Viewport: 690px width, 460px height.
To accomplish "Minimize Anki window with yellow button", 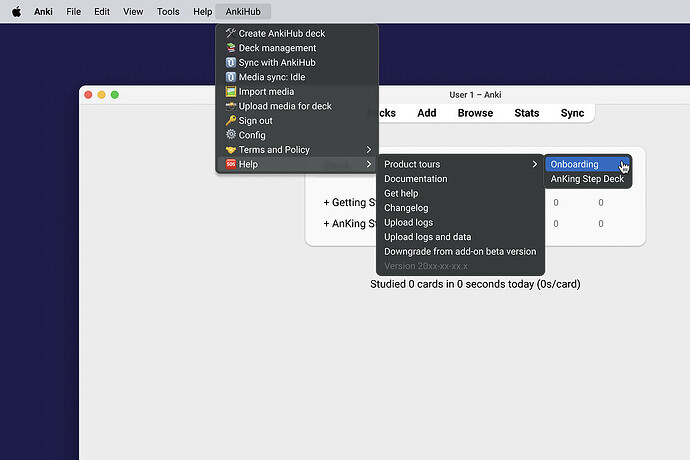I will coord(101,95).
